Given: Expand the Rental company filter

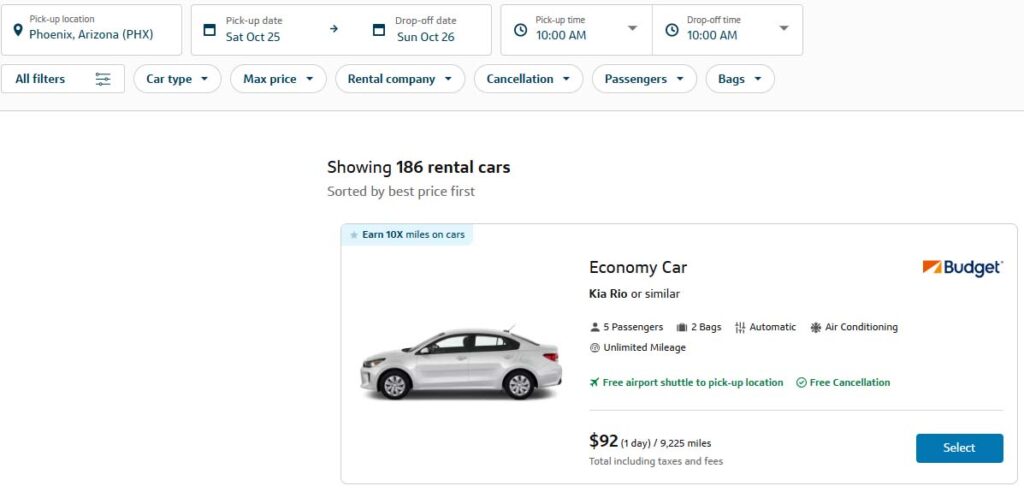Looking at the screenshot, I should (399, 79).
